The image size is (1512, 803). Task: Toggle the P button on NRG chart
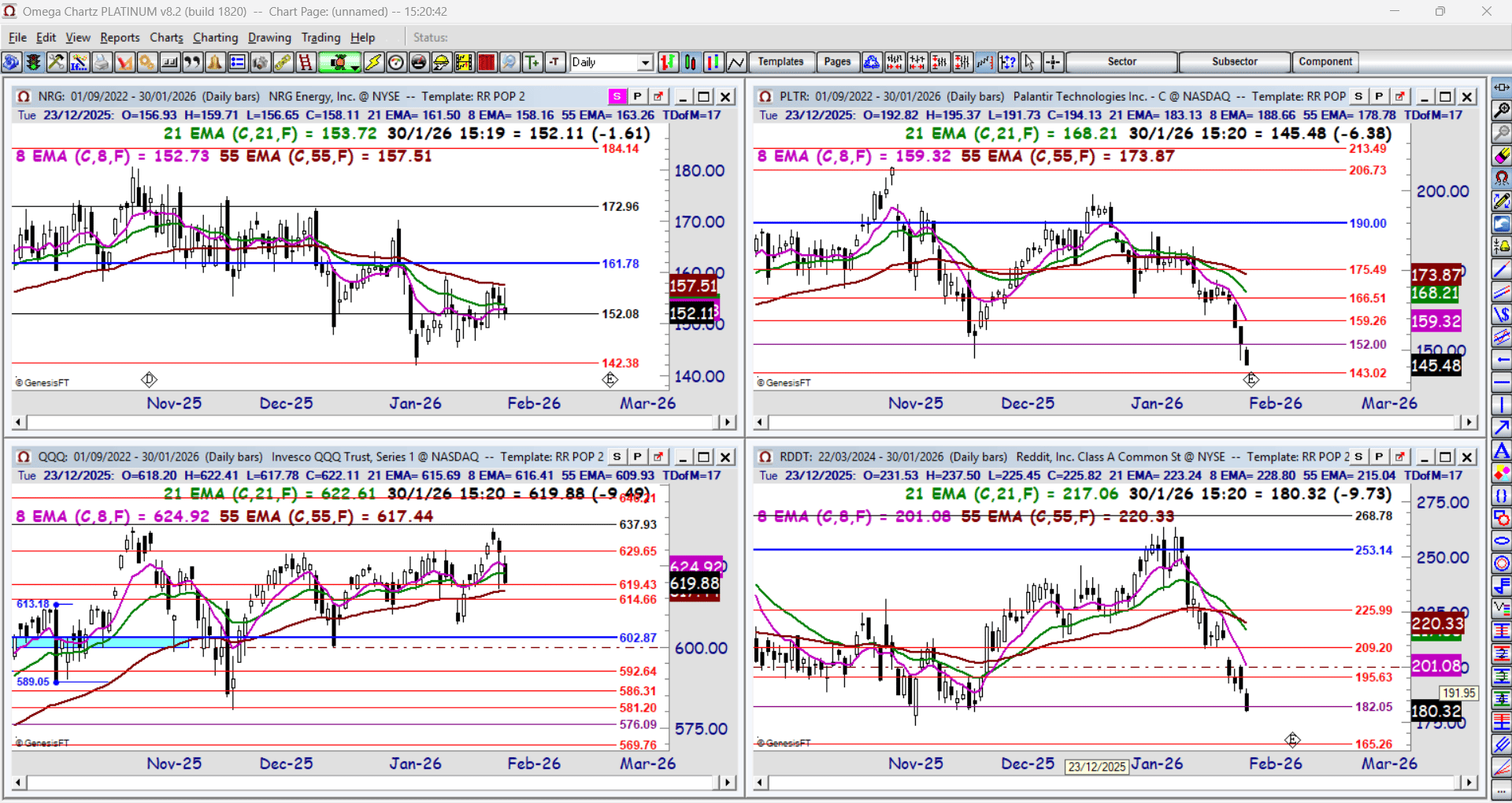point(638,97)
